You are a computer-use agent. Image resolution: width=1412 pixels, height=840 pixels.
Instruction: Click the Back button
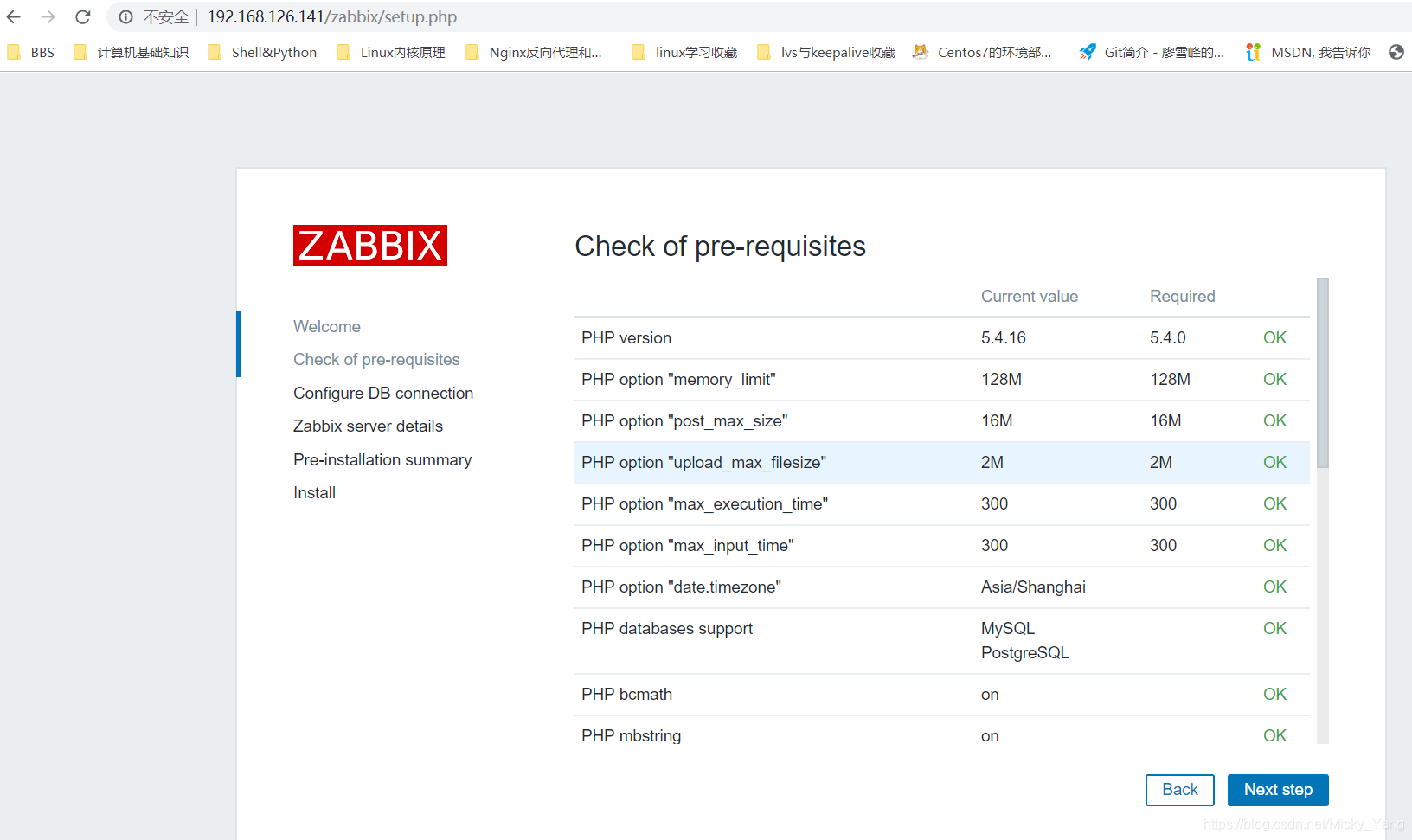point(1180,790)
